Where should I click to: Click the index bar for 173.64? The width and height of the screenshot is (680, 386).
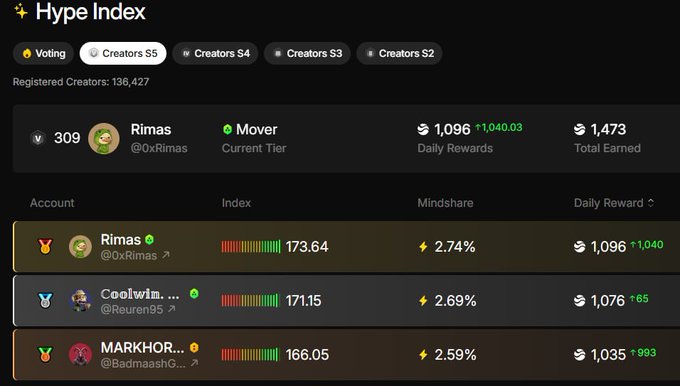click(x=251, y=246)
